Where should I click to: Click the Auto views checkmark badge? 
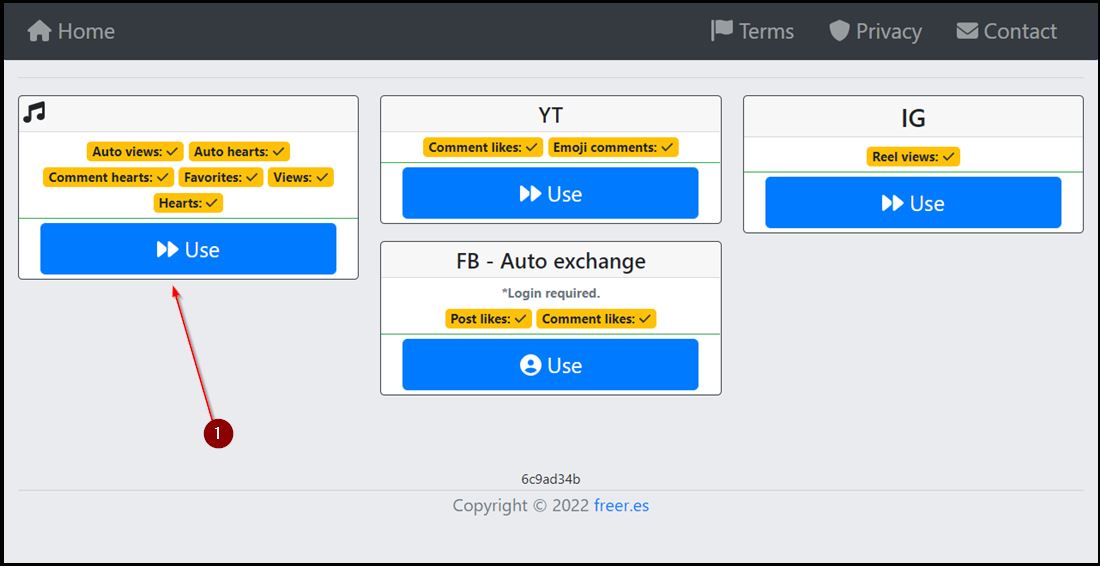click(135, 152)
